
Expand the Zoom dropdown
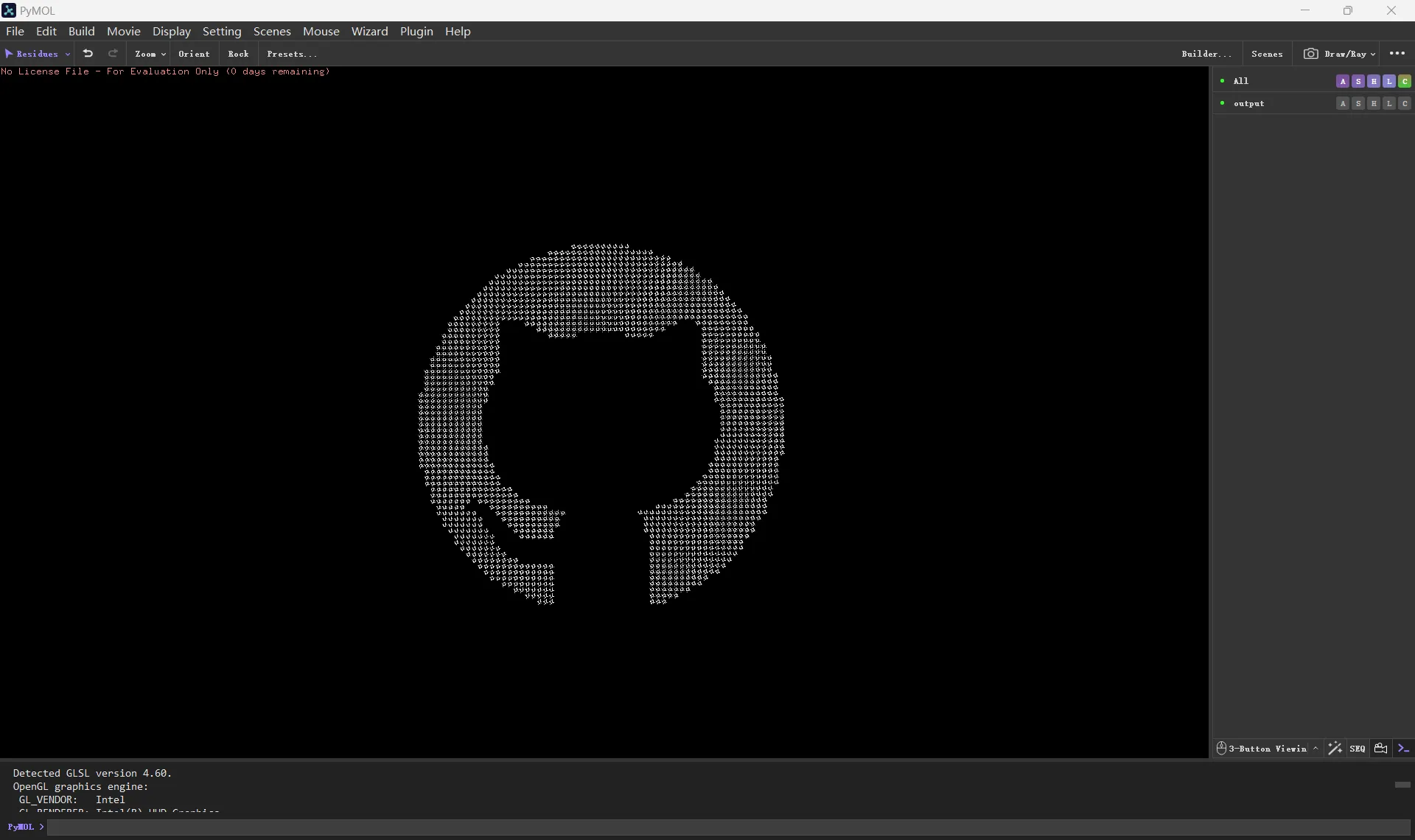point(150,54)
